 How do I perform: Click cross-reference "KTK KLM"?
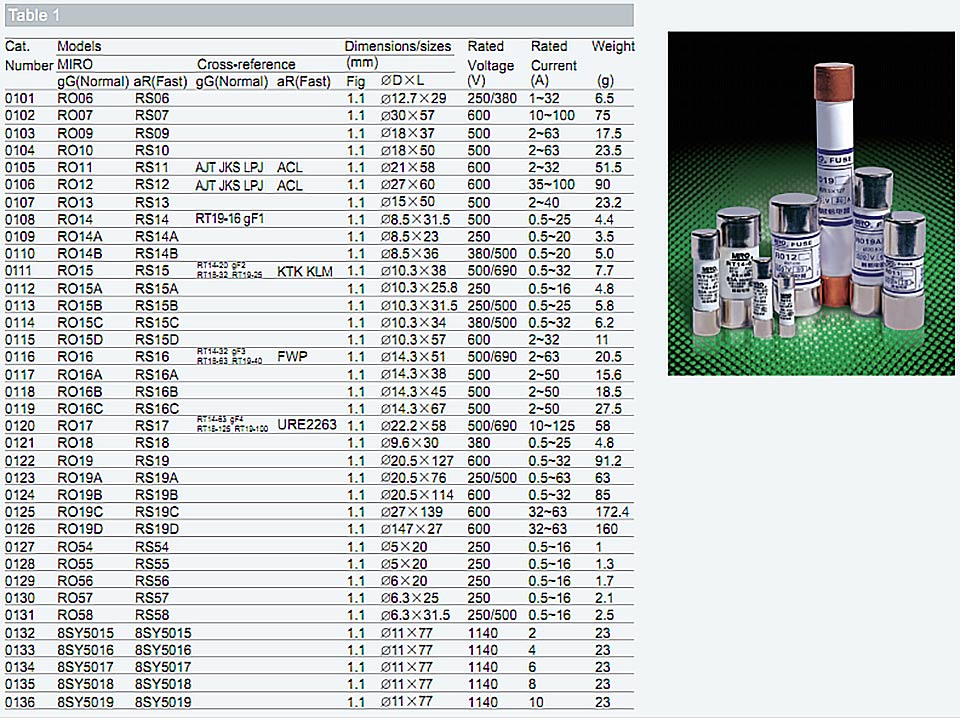pyautogui.click(x=305, y=271)
